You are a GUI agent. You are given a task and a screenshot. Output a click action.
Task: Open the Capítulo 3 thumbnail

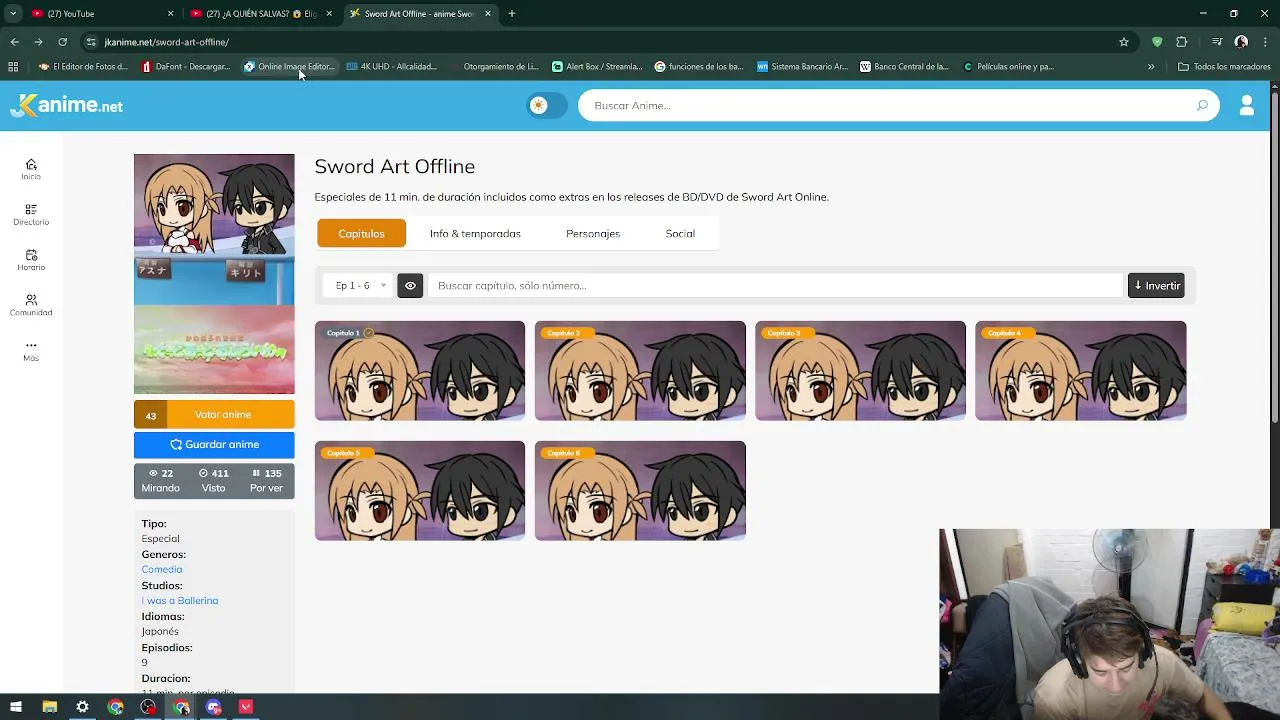(x=860, y=371)
